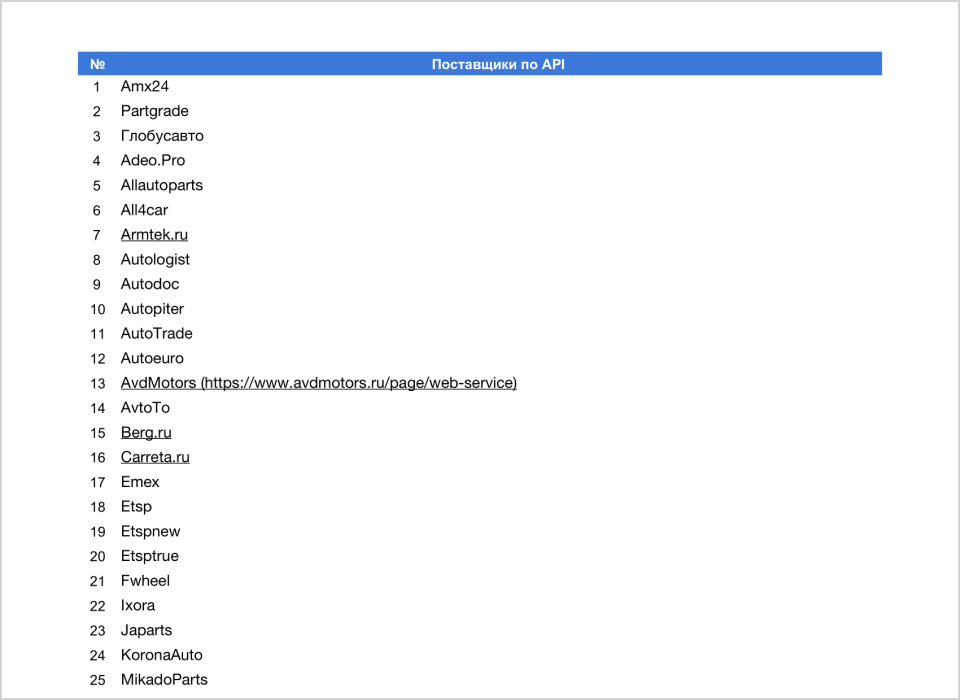Select the Autodoc entry

[x=149, y=284]
